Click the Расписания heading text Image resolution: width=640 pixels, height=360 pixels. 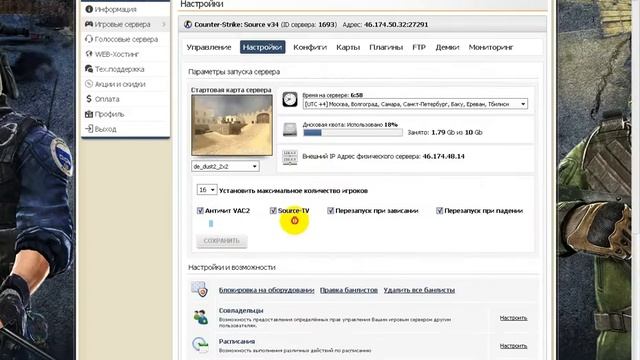pyautogui.click(x=237, y=341)
